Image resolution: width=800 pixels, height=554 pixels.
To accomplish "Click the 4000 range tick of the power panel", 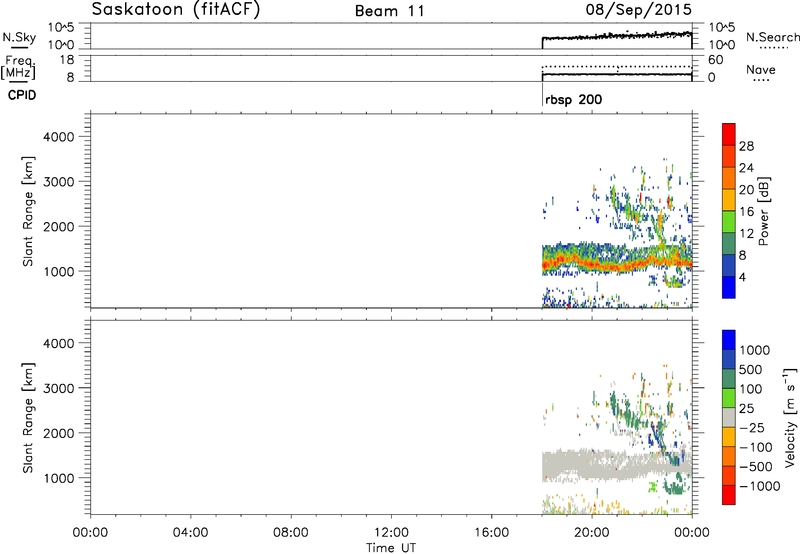I will (x=59, y=137).
